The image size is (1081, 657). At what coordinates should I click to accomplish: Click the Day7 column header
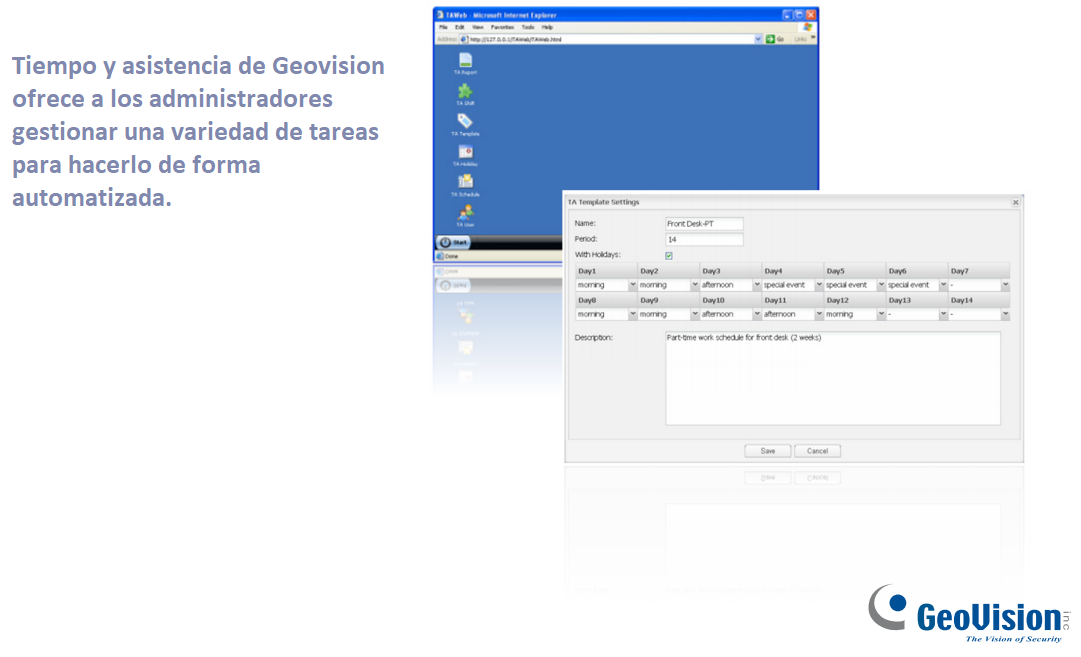point(979,271)
